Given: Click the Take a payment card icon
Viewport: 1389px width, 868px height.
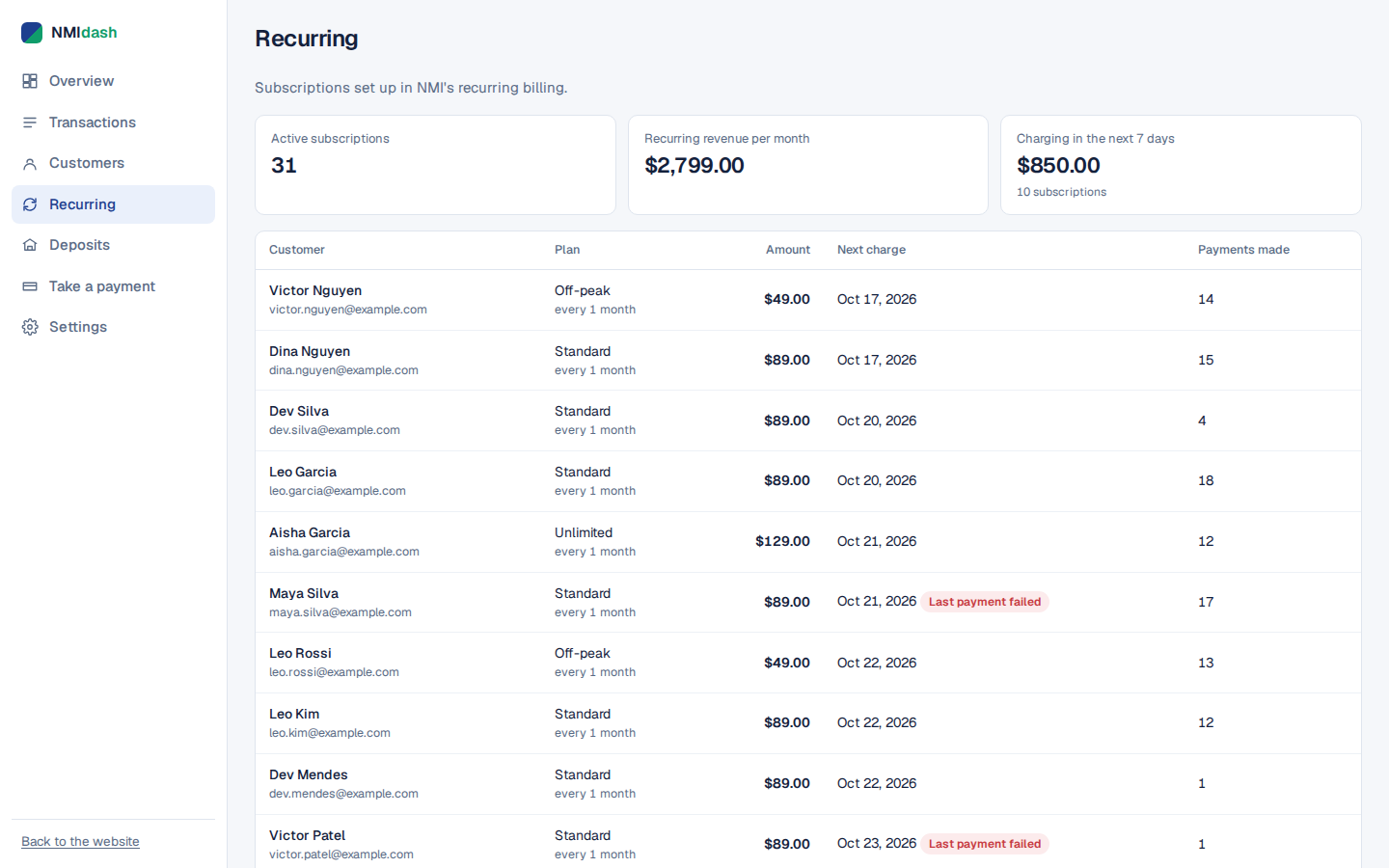Looking at the screenshot, I should [x=30, y=286].
